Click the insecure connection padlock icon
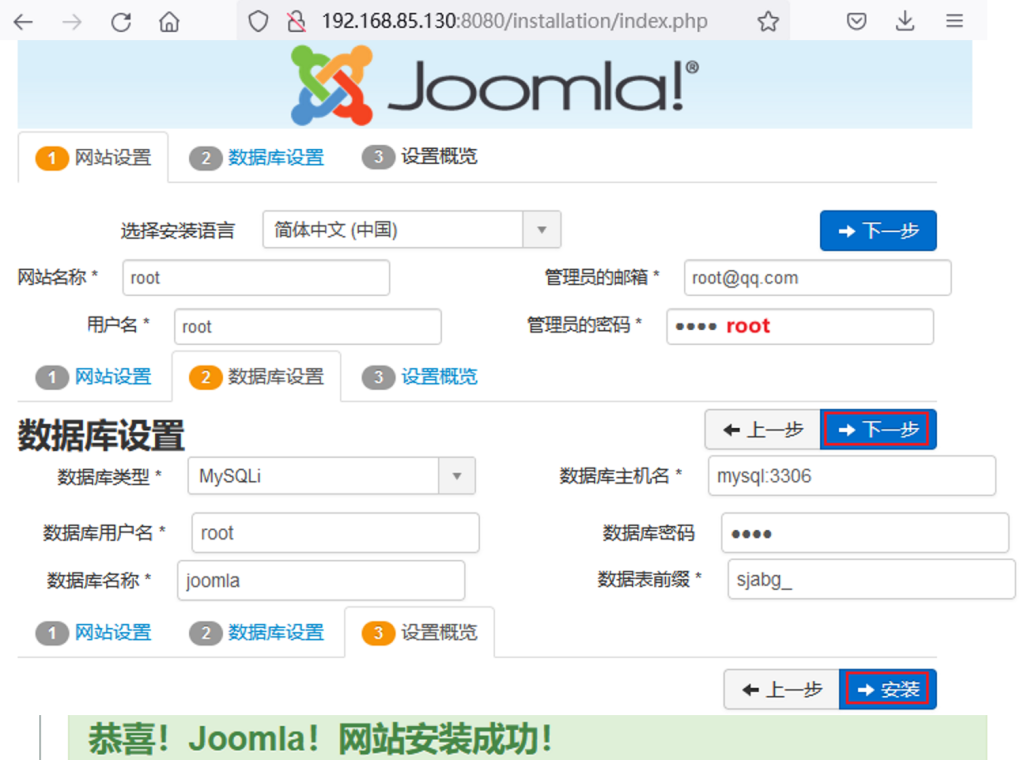Screen dimensions: 1024x760 point(296,22)
